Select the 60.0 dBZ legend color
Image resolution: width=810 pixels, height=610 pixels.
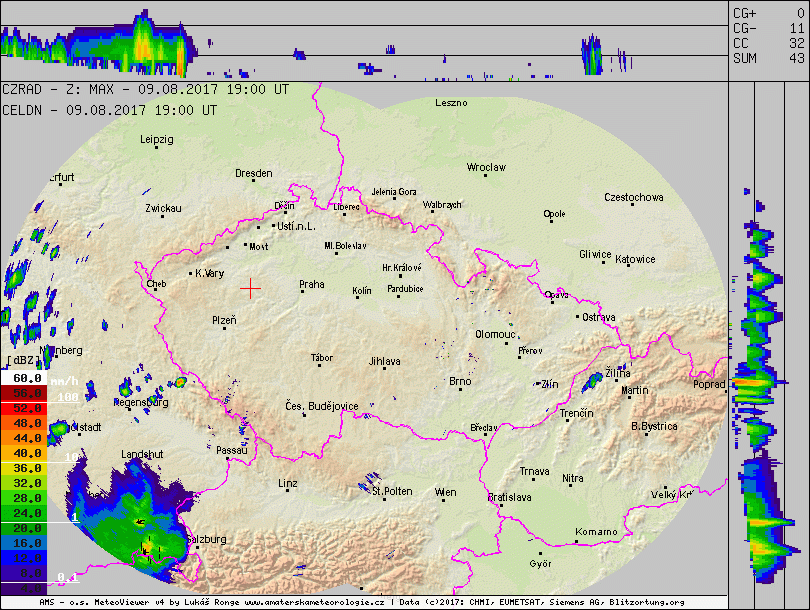coord(27,379)
